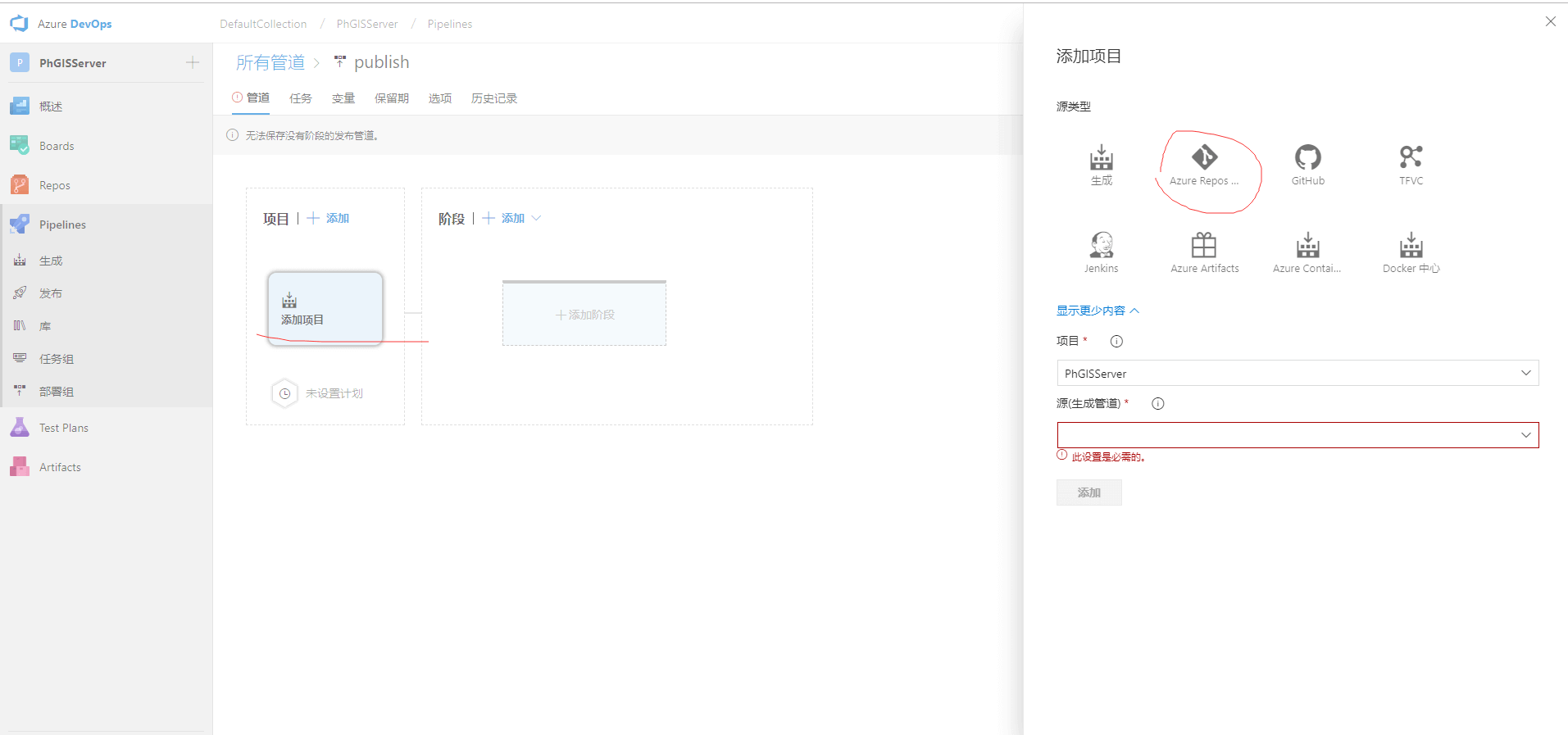
Task: Switch to the 历史记录 tab
Action: (x=493, y=98)
